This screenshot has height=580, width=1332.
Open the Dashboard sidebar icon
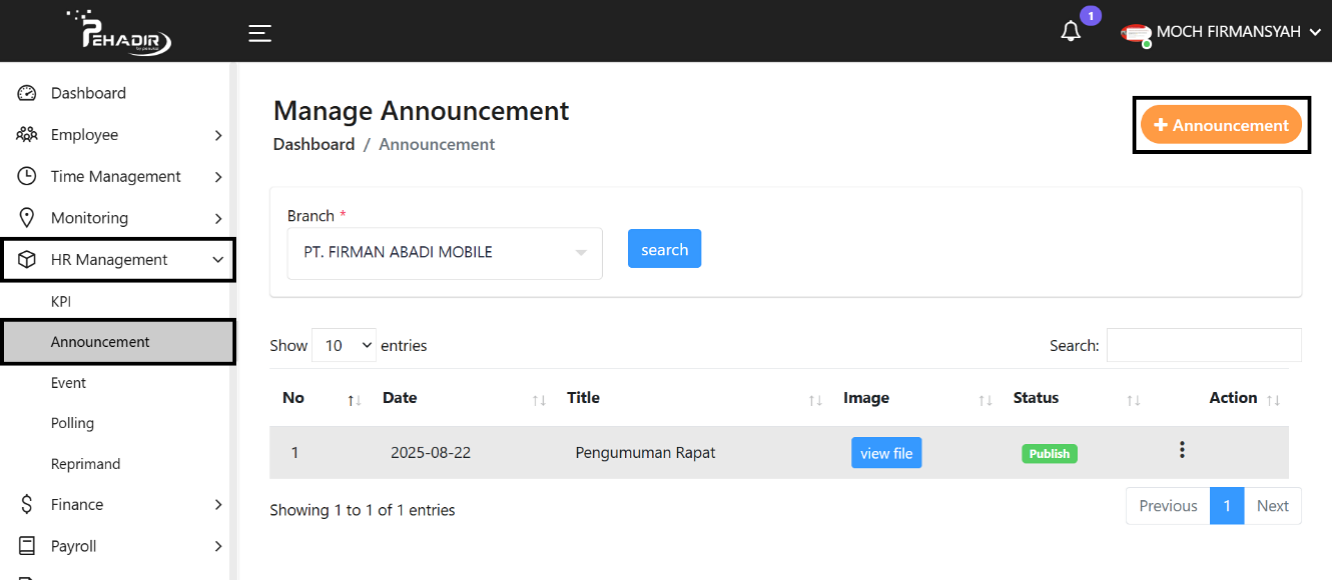pyautogui.click(x=25, y=92)
